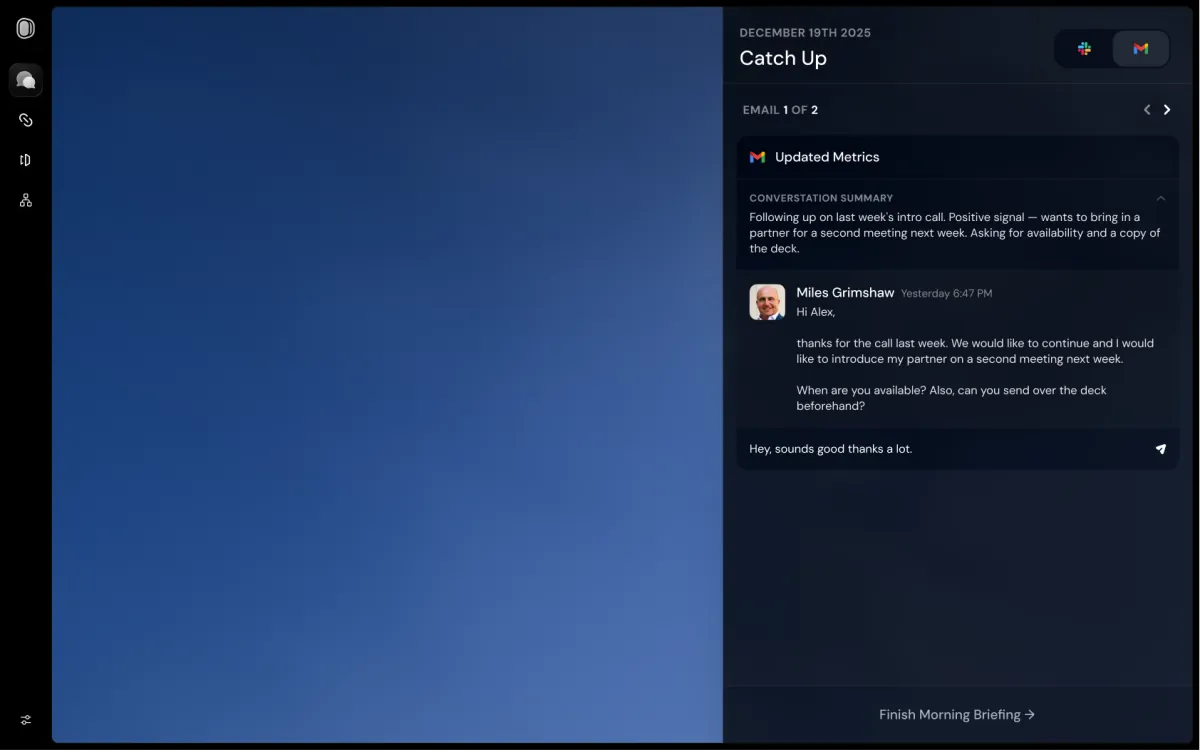The height and width of the screenshot is (750, 1200).
Task: Click the 'Hi Alex,' greeting line
Action: point(816,312)
